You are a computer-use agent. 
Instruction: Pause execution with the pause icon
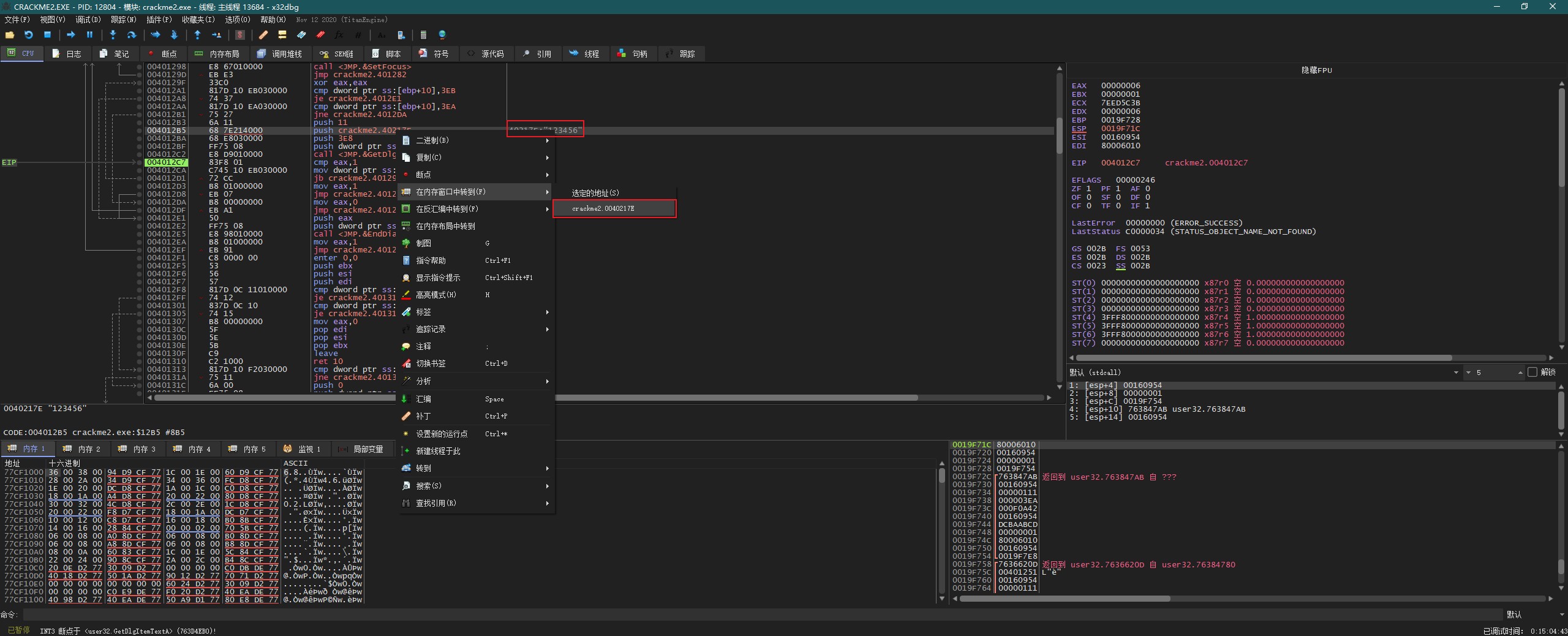[89, 35]
